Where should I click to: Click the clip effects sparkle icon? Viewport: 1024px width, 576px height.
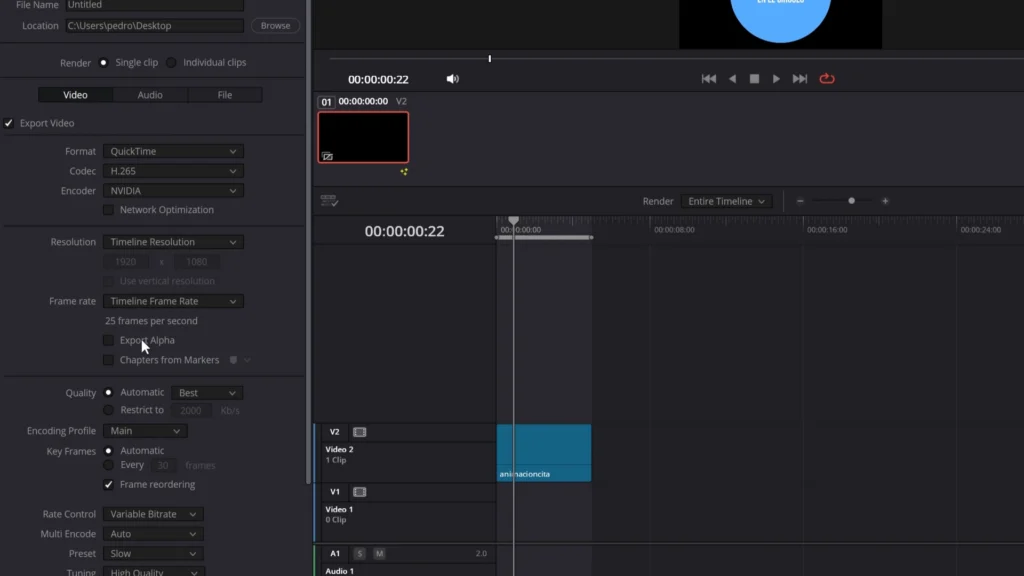click(404, 172)
